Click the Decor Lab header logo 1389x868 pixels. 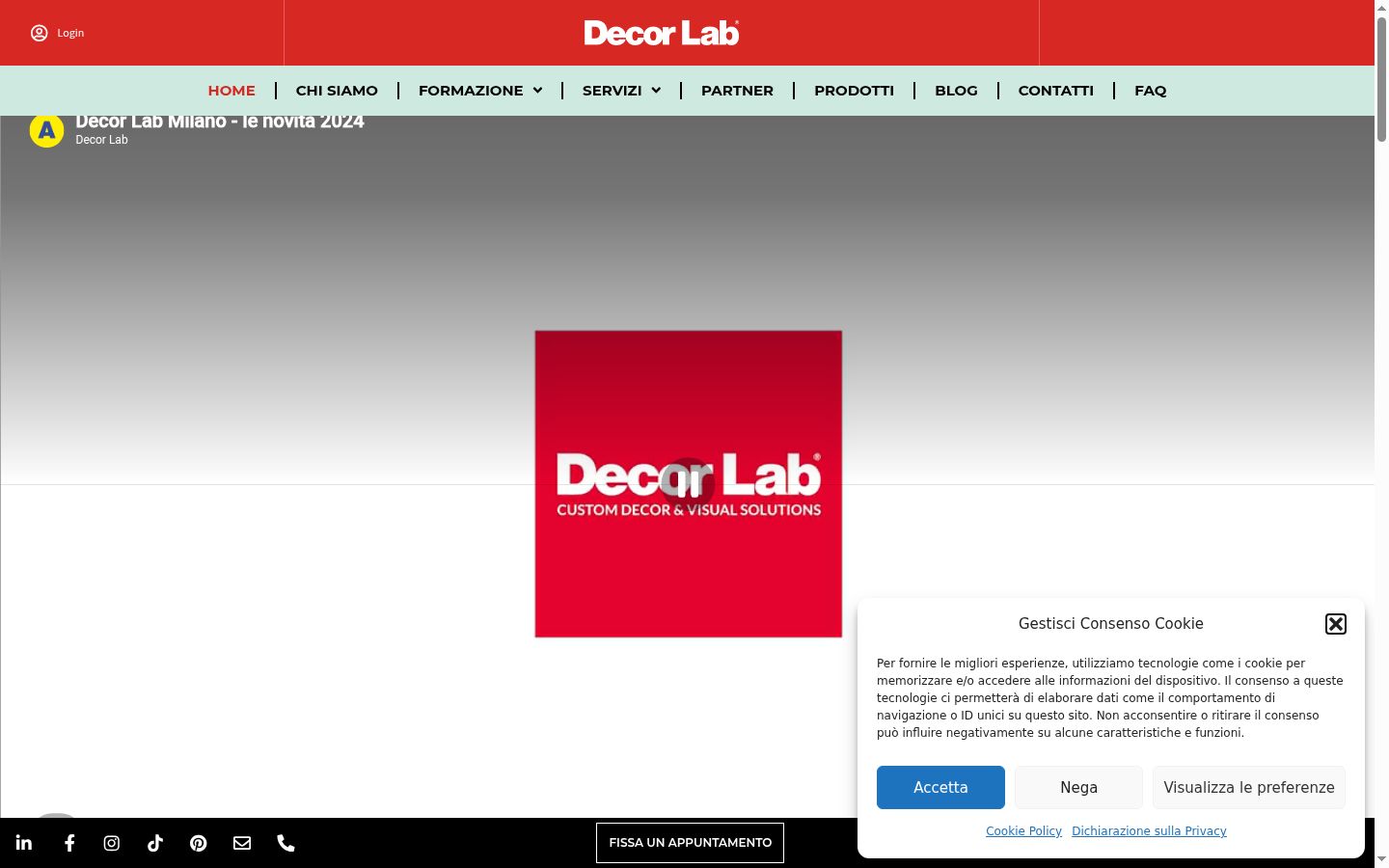click(662, 33)
